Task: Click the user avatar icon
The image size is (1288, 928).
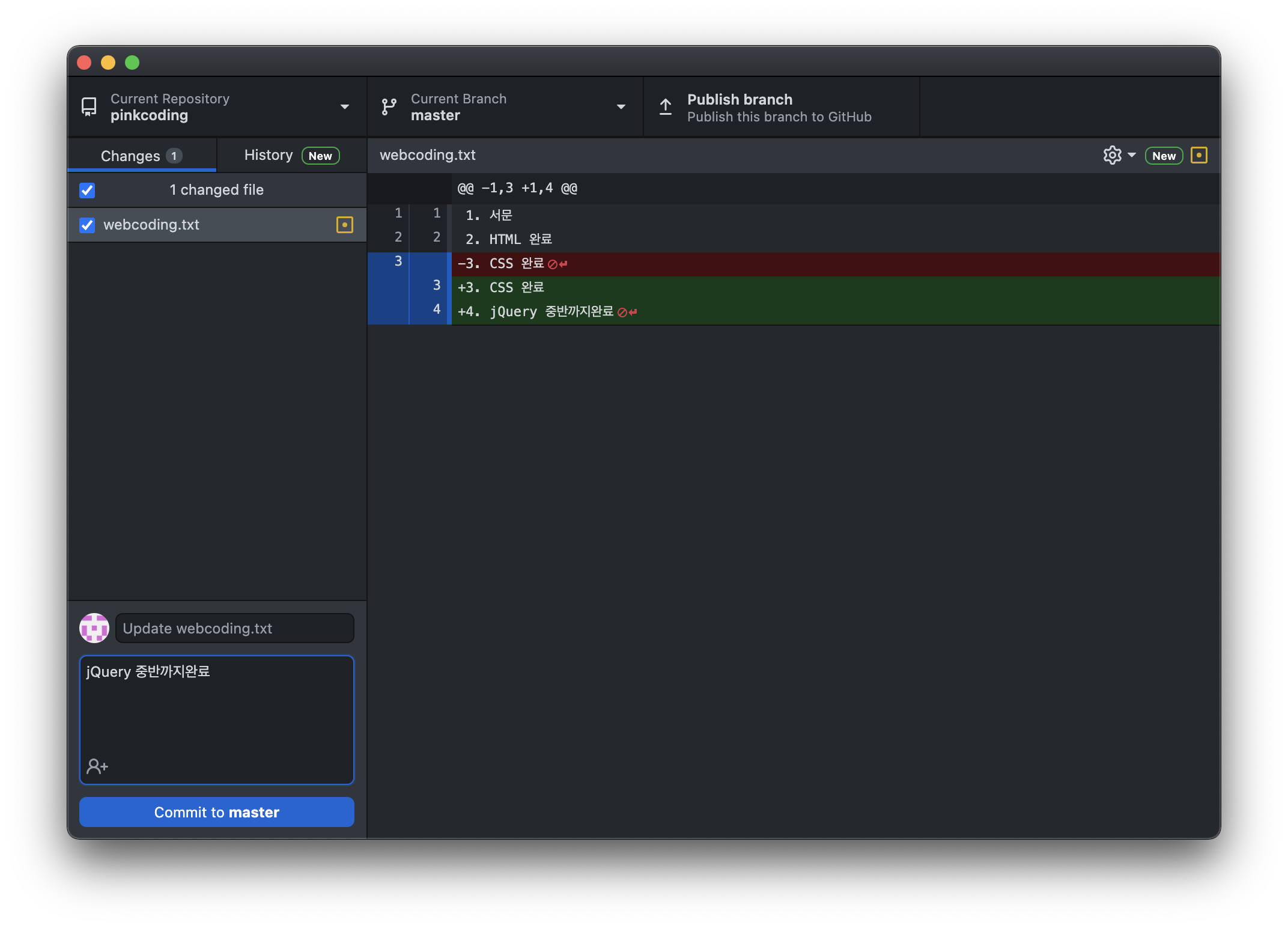Action: 94,628
